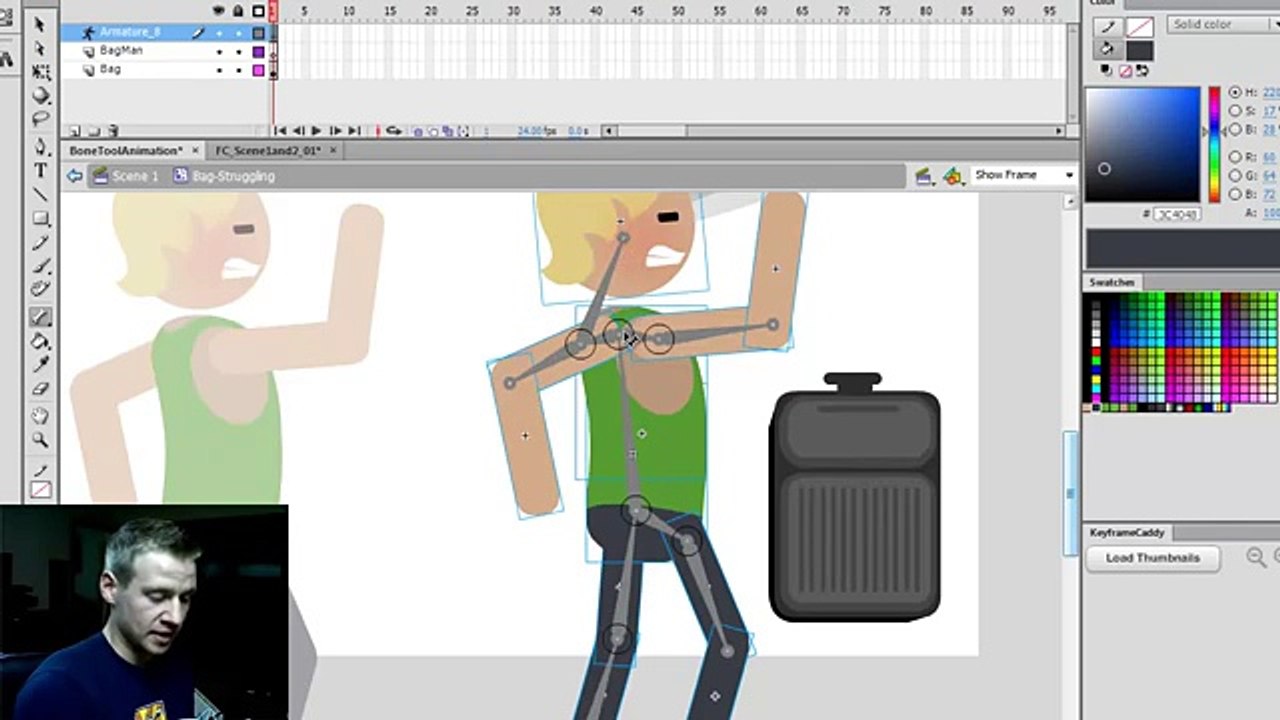This screenshot has width=1280, height=720.
Task: Open the Show Frame zoom dropdown
Action: click(x=1023, y=175)
